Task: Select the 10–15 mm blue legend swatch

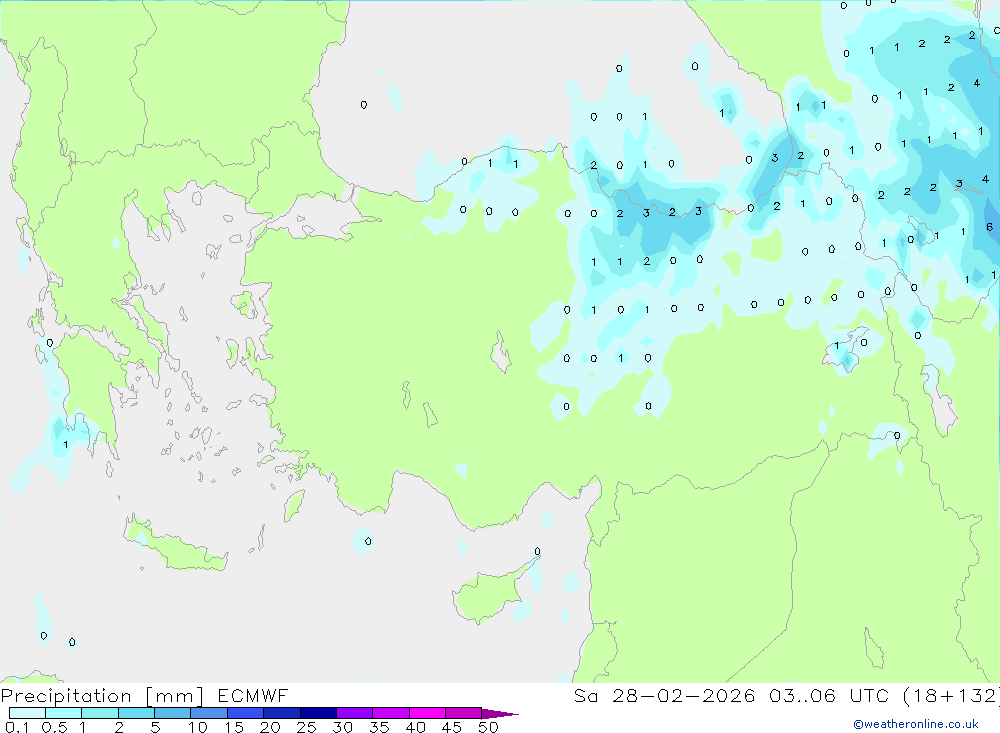Action: point(209,713)
